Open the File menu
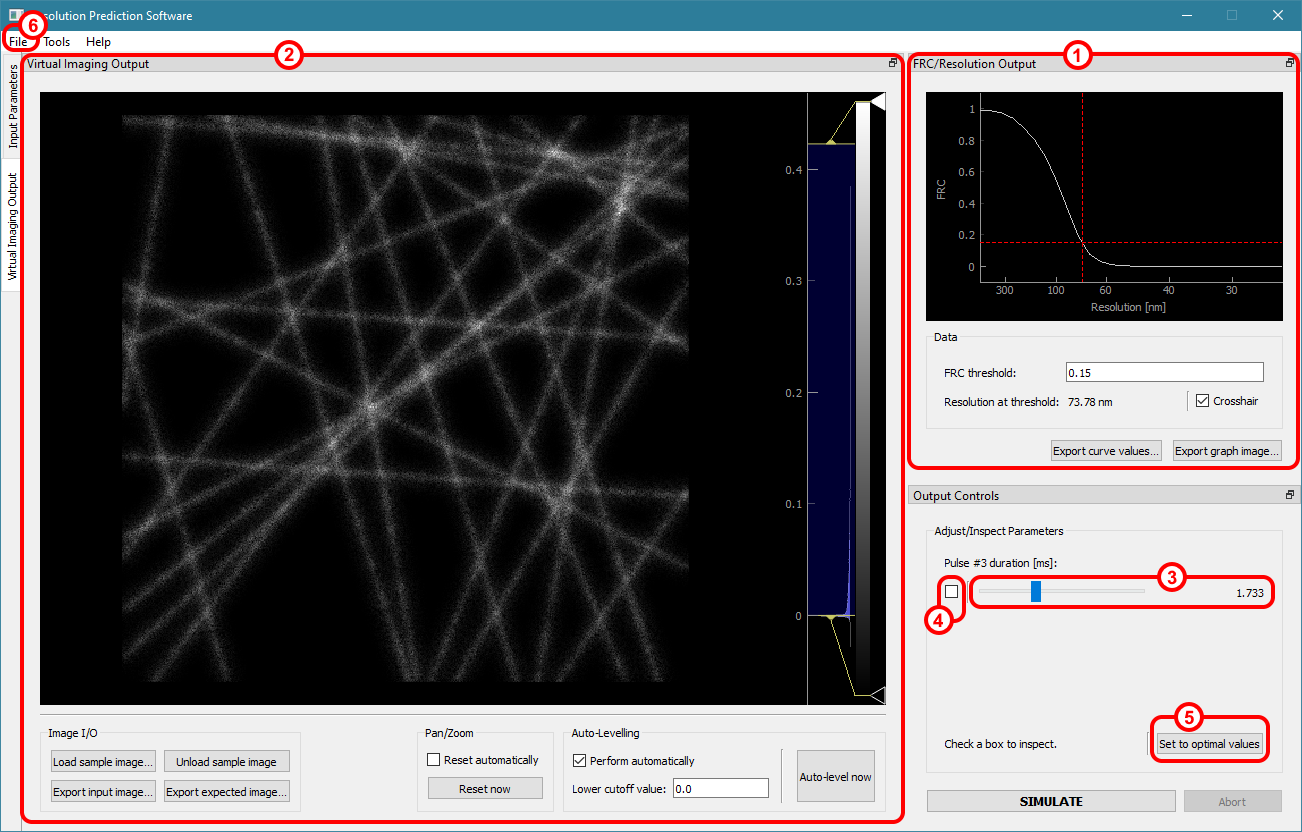This screenshot has height=832, width=1302. (x=18, y=42)
